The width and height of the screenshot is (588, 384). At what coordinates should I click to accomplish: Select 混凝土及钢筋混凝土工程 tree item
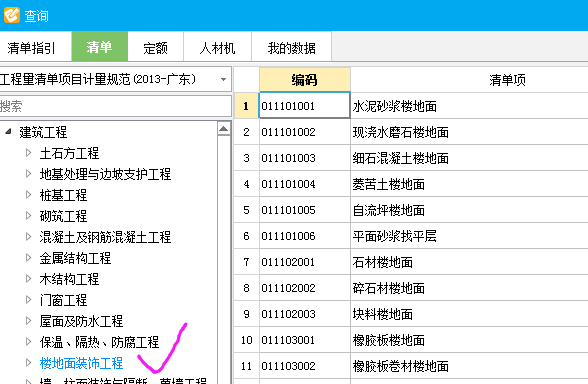(x=105, y=237)
